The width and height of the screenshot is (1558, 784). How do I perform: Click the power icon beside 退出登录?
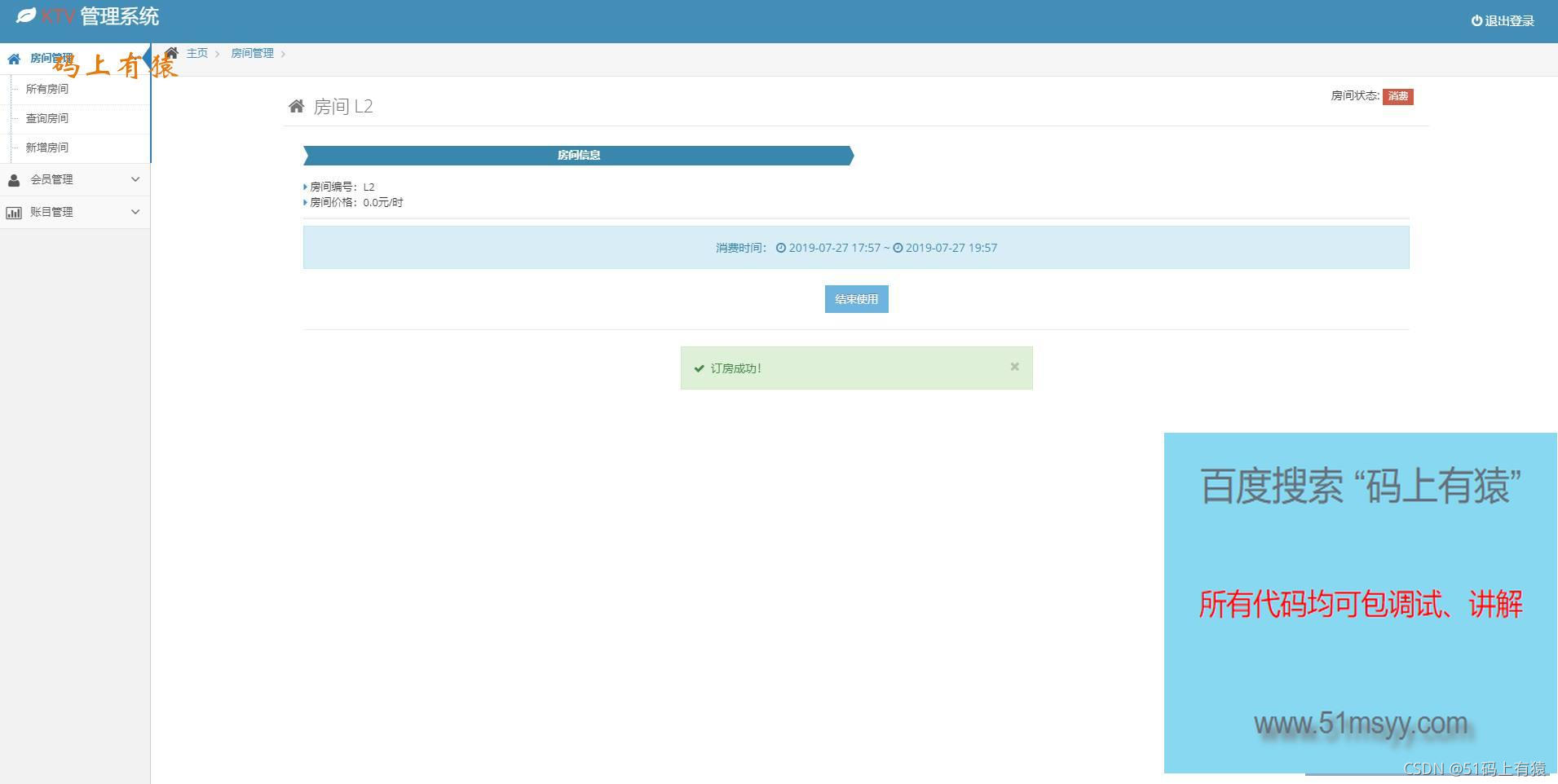point(1476,21)
